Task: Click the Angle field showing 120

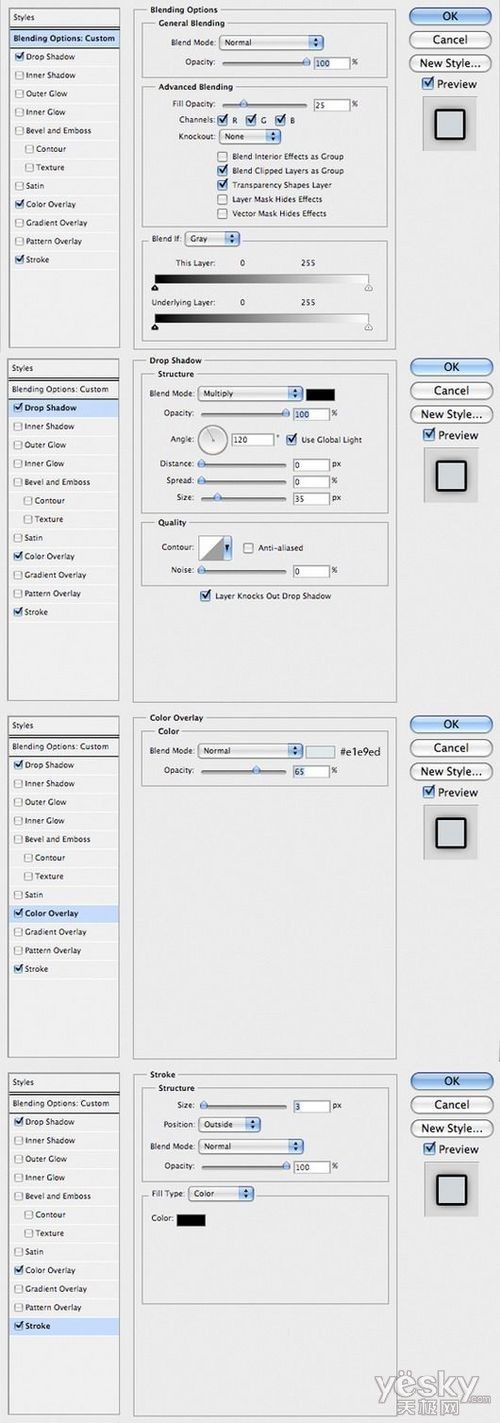Action: coord(254,439)
